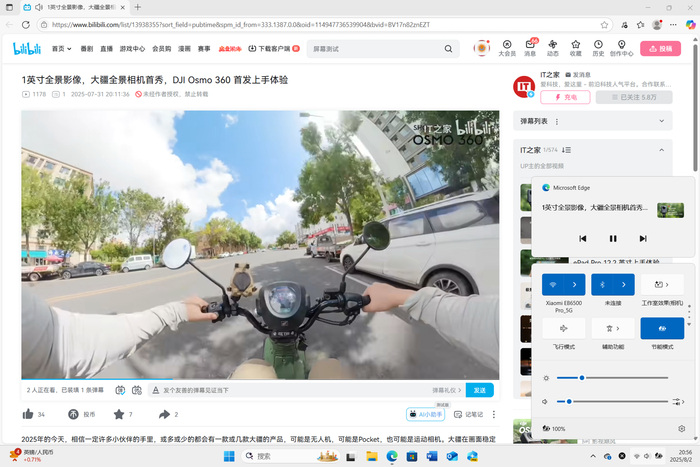Favorite the video with the star icon

coord(119,414)
